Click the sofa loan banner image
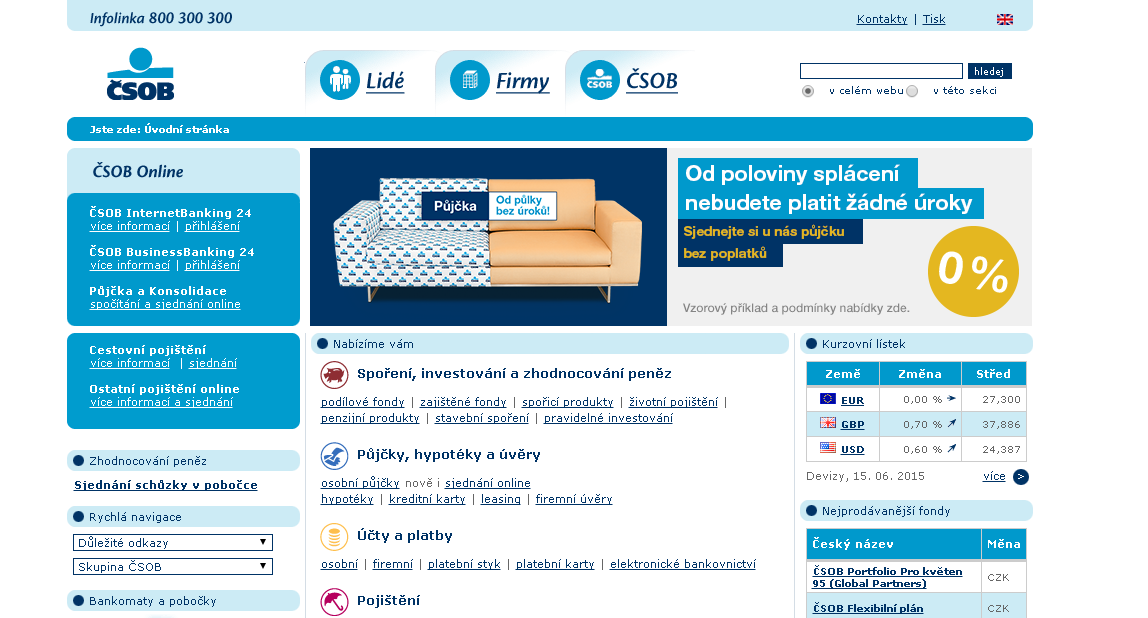Viewport: 1148px width, 618px height. click(x=488, y=237)
